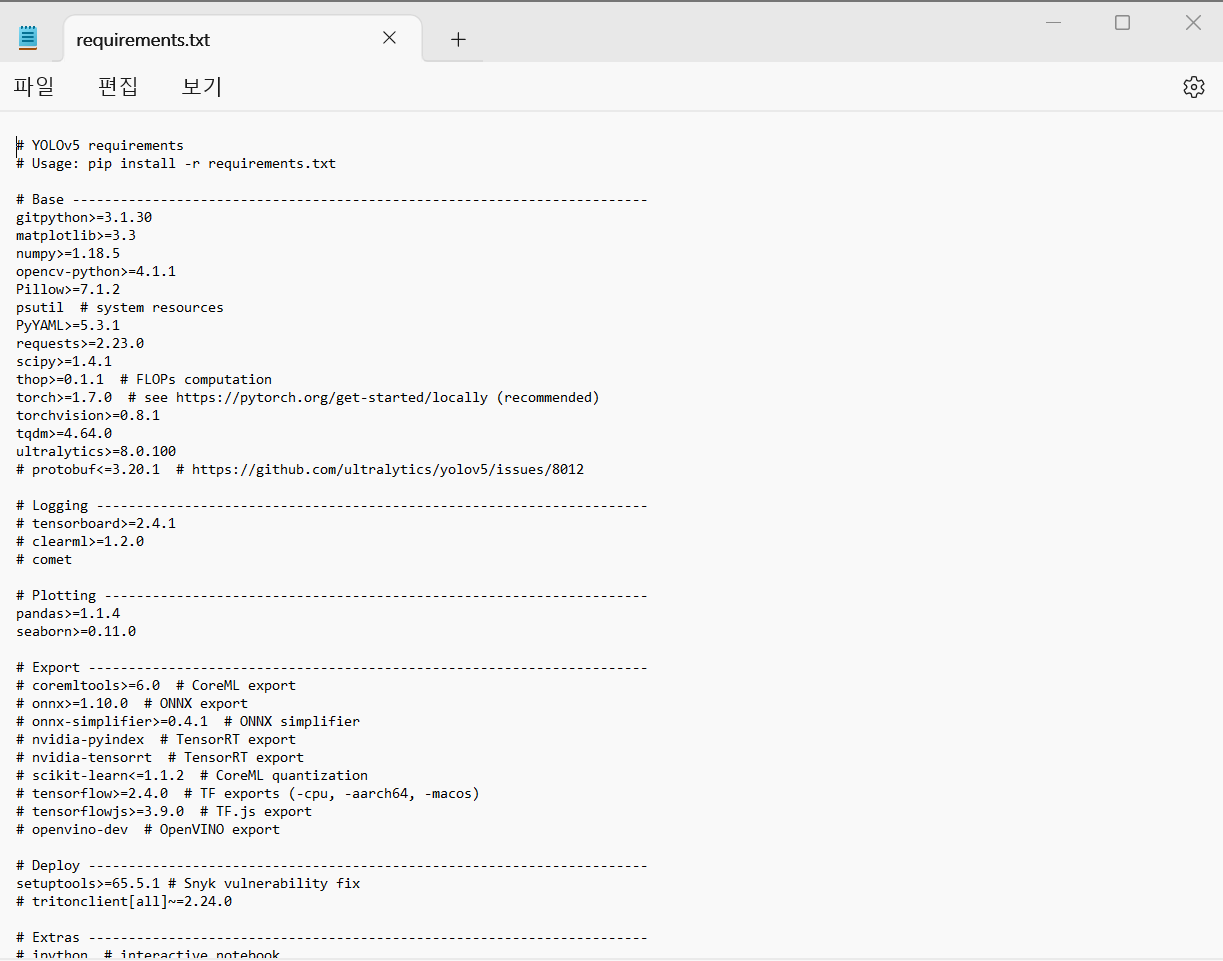Click the 'gitpython>=3.1.30' line
Screen dimensions: 1223x961
pos(84,217)
